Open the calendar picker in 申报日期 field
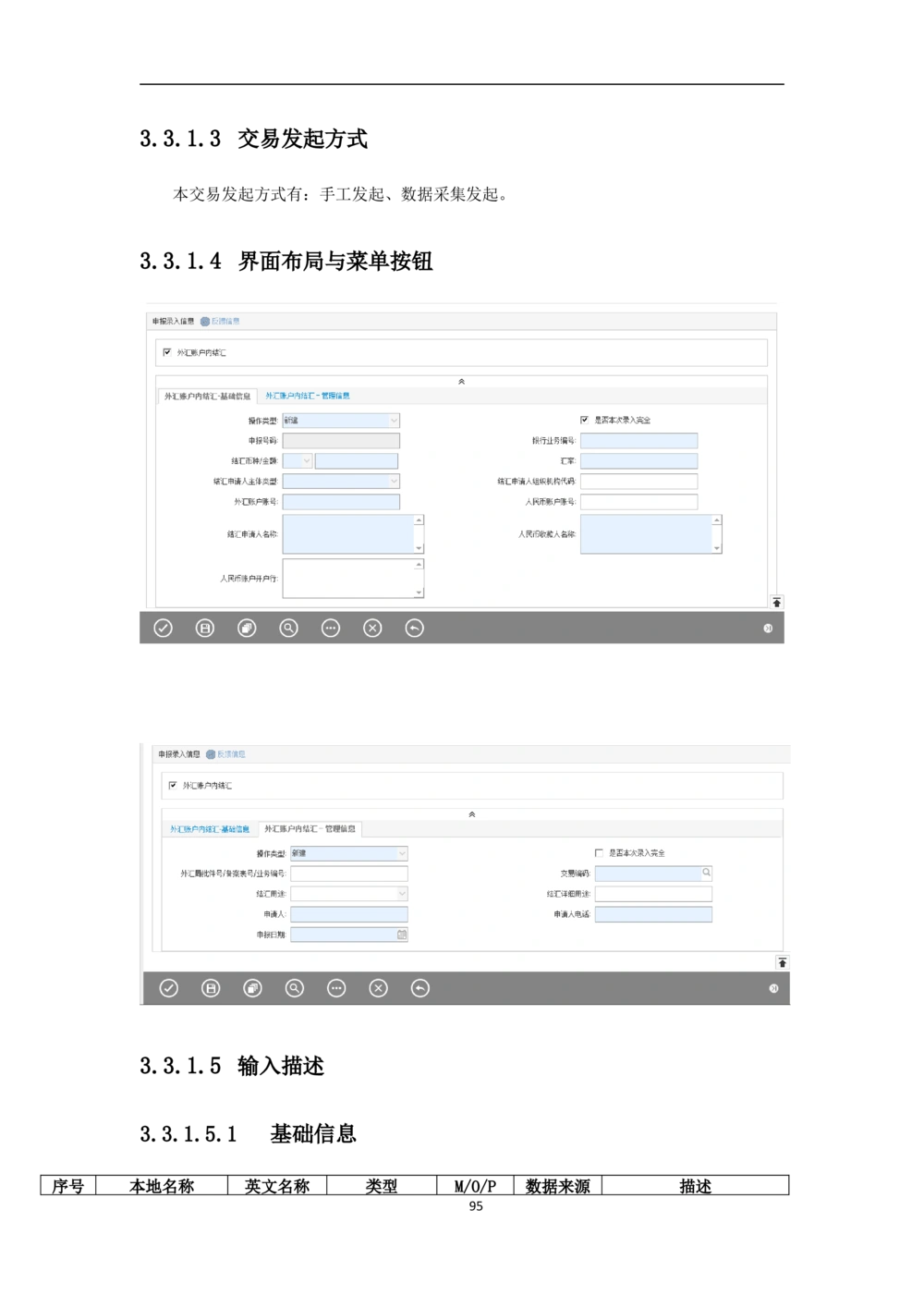Viewport: 924px width, 1308px height. point(402,935)
